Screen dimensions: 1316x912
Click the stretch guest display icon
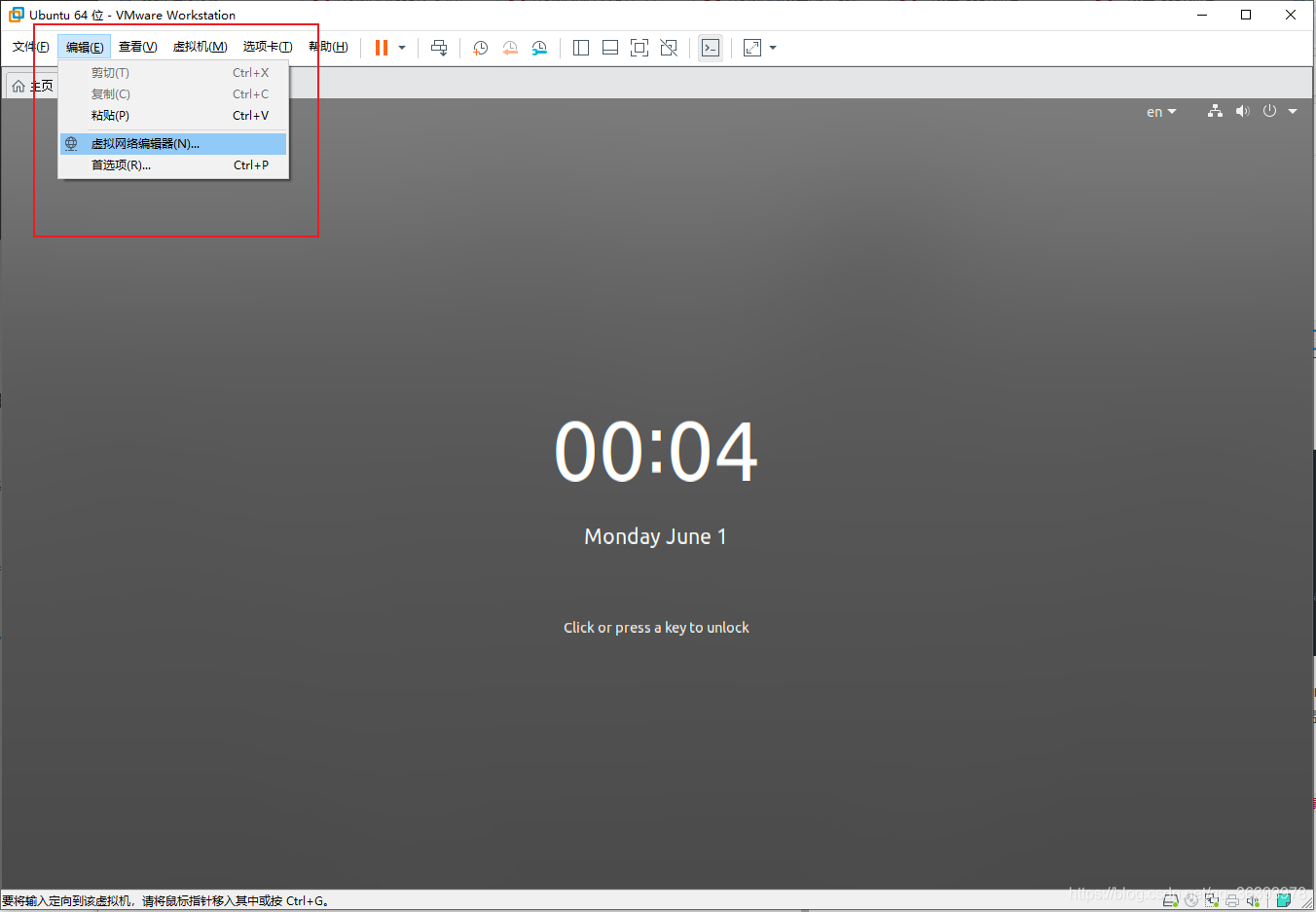tap(752, 48)
